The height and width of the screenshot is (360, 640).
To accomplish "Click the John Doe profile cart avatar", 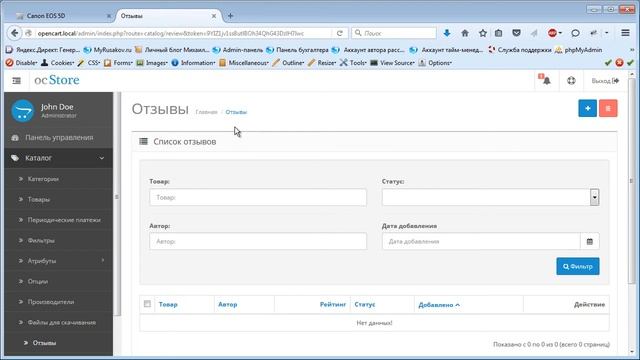I will (x=22, y=111).
